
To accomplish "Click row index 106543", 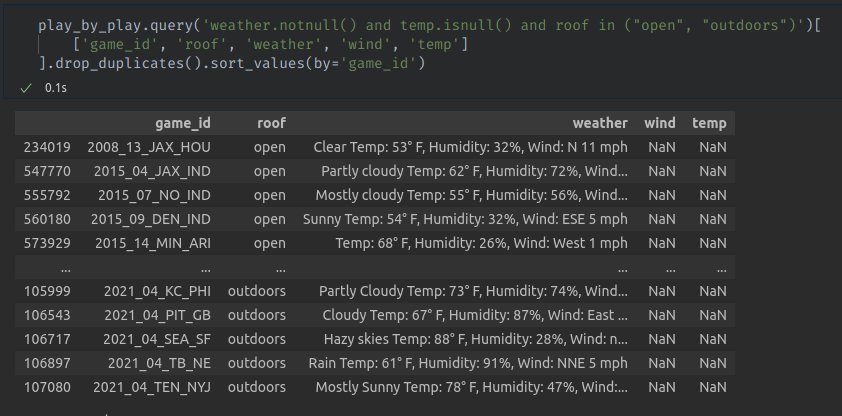I will (x=47, y=315).
